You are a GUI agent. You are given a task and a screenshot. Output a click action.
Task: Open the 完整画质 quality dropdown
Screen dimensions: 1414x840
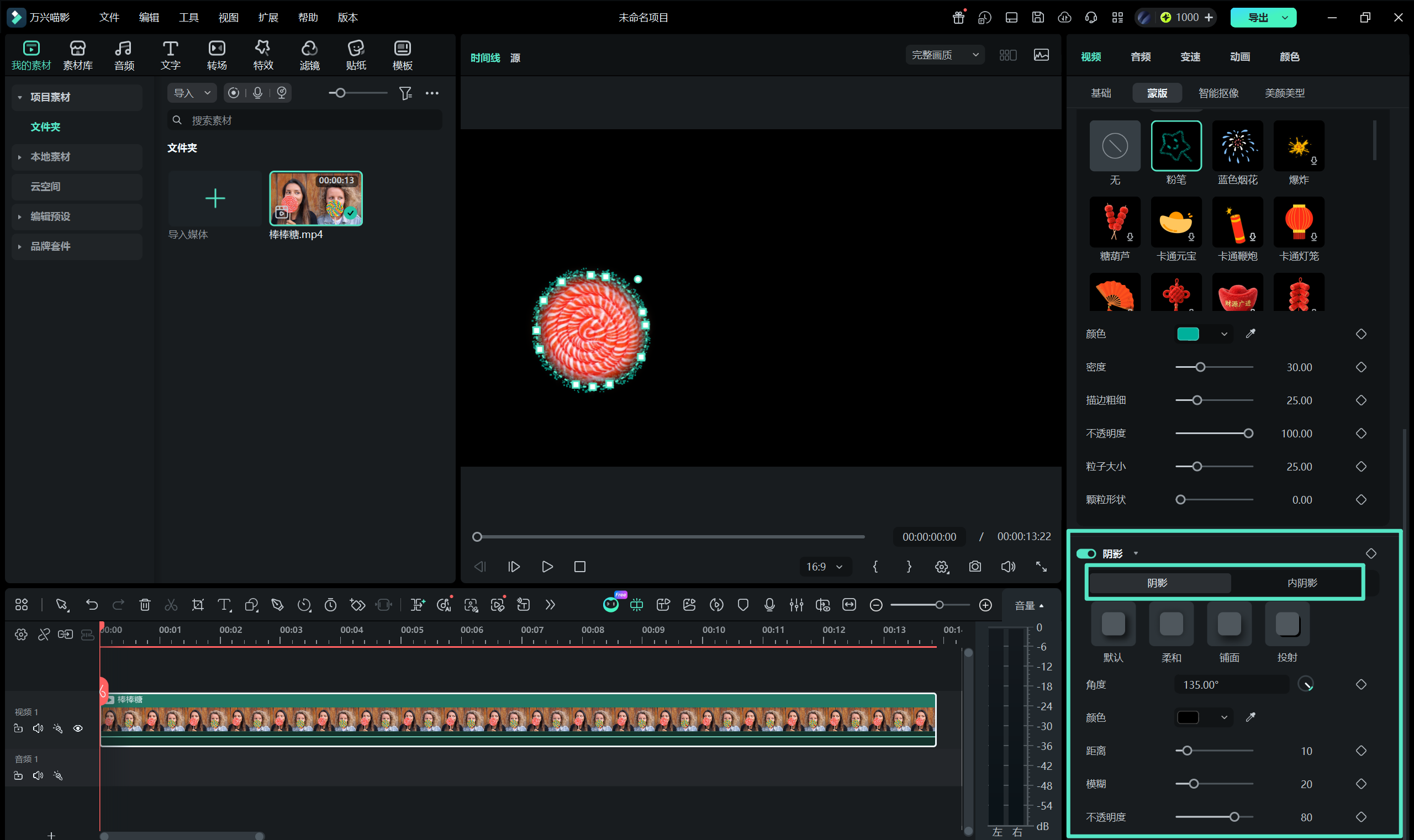945,55
